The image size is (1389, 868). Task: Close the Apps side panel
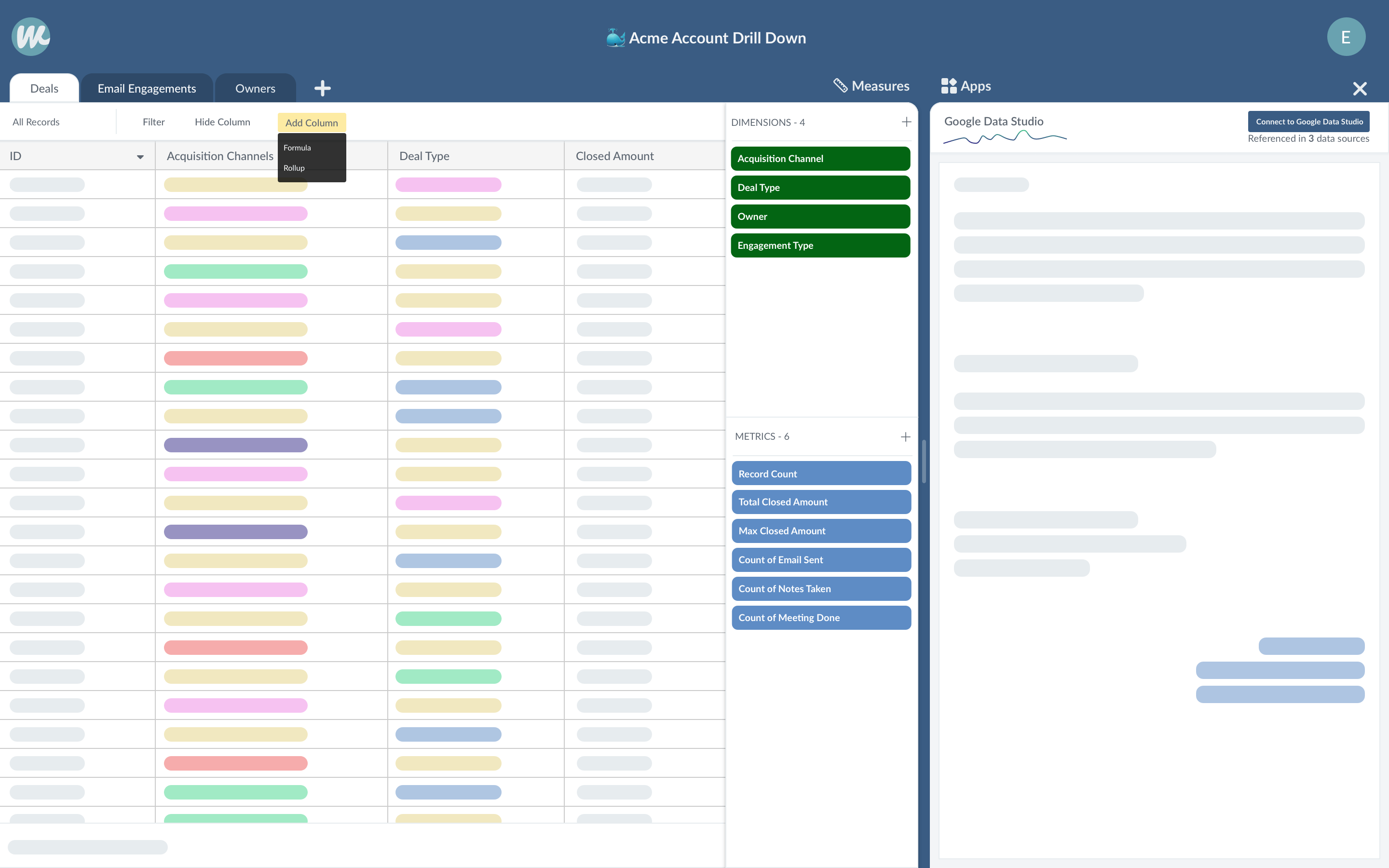1359,88
